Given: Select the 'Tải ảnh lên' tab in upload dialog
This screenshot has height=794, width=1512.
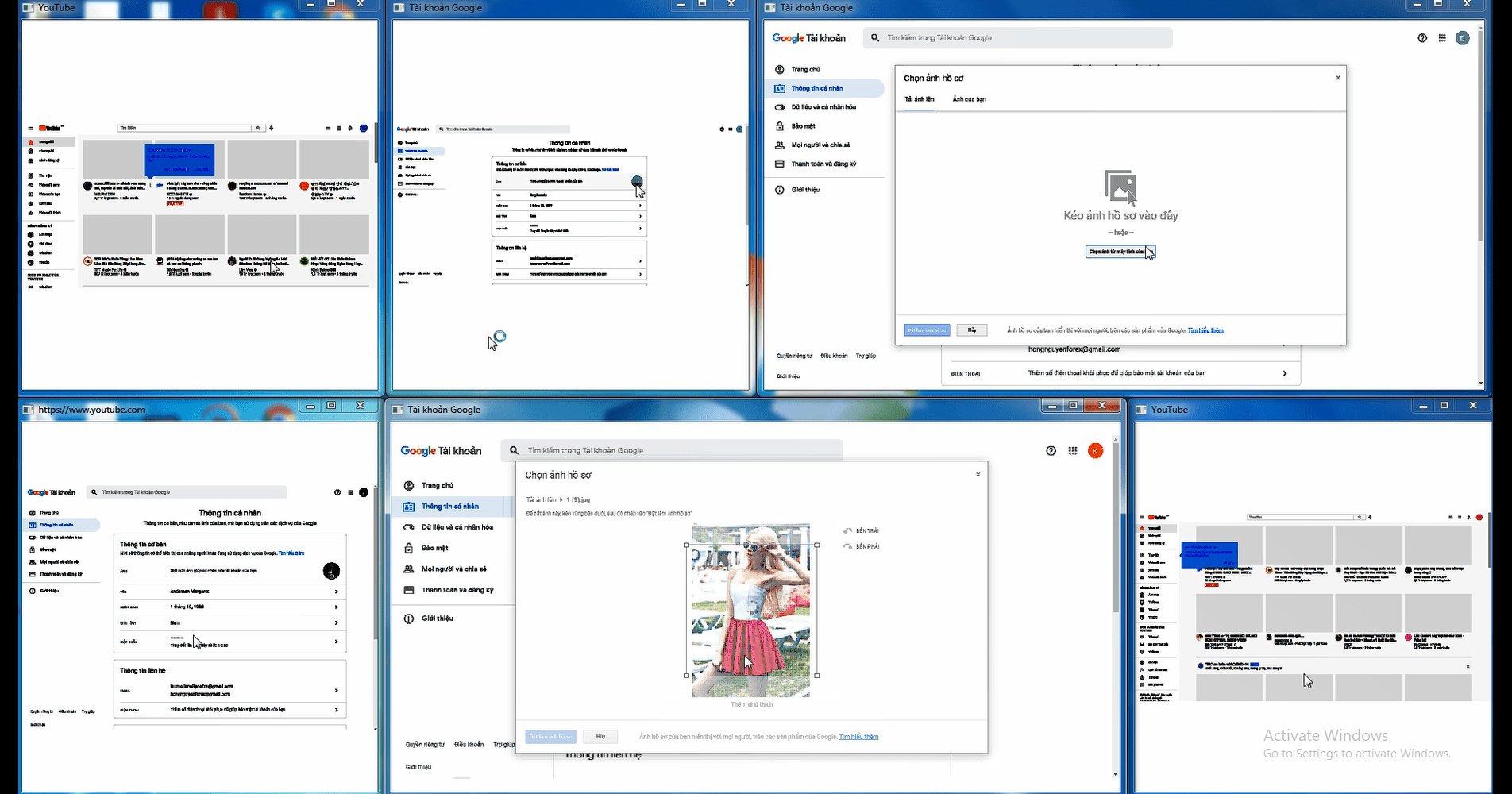Looking at the screenshot, I should click(x=919, y=99).
